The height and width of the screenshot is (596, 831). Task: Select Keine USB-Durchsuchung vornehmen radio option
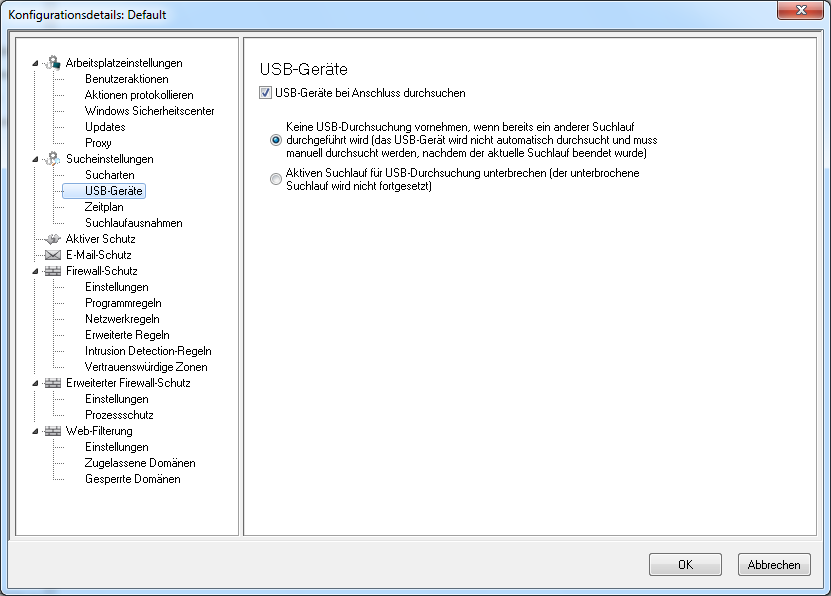tap(276, 140)
